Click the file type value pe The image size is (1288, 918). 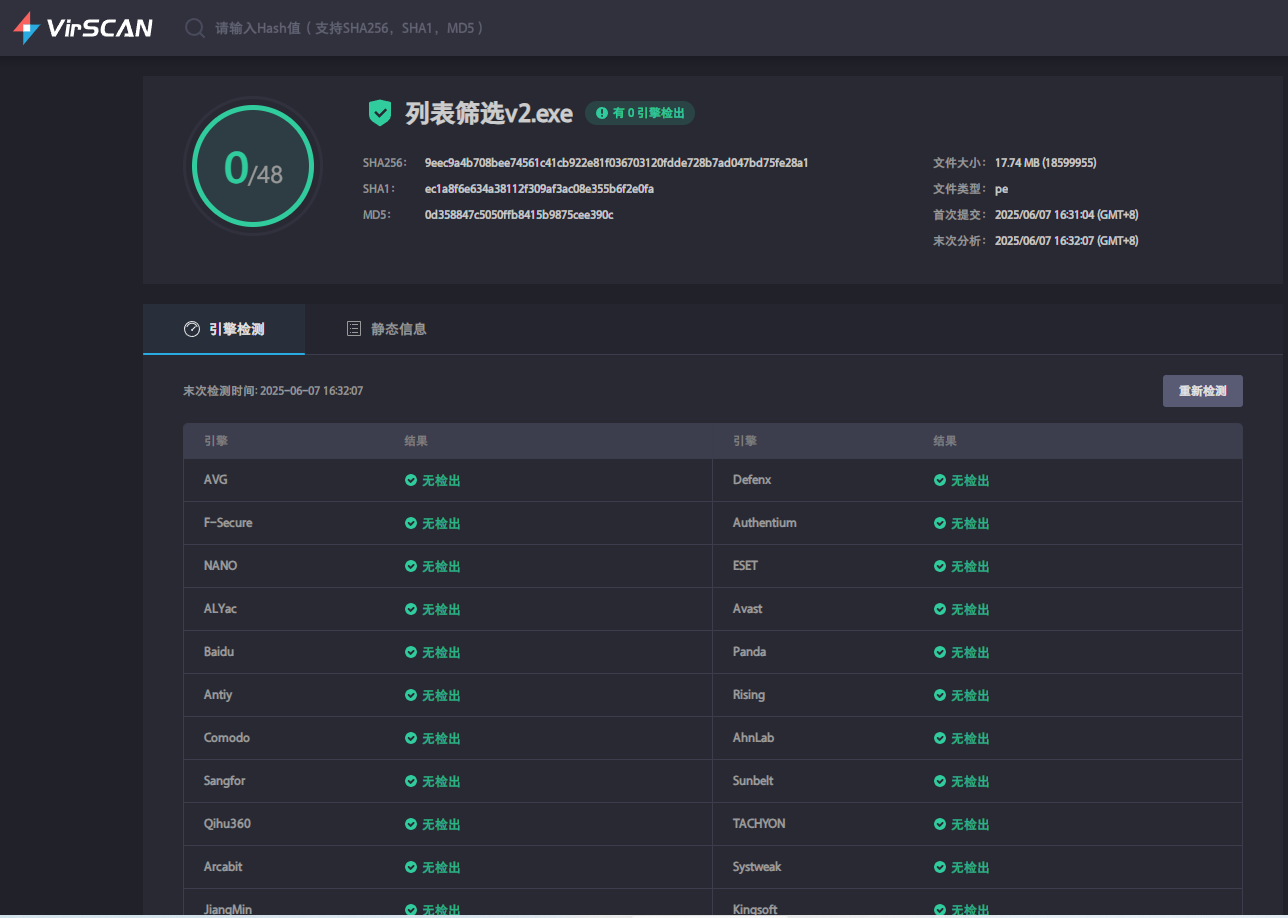[x=1001, y=188]
